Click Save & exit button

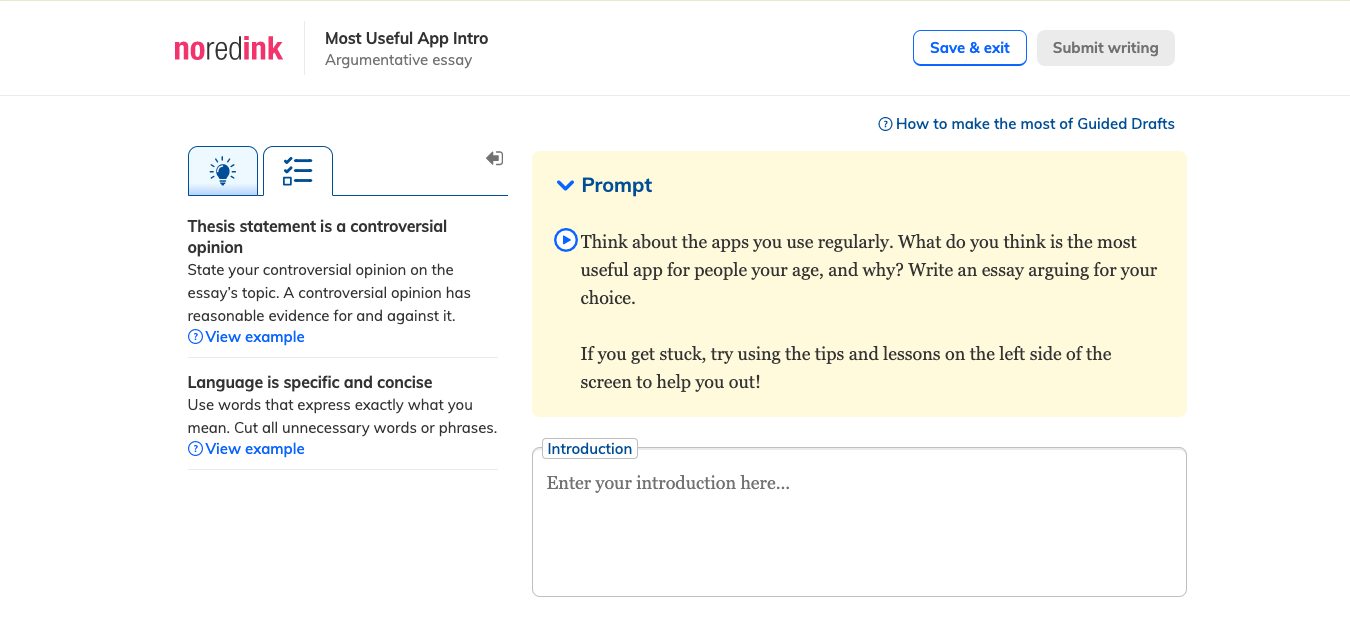(x=970, y=48)
